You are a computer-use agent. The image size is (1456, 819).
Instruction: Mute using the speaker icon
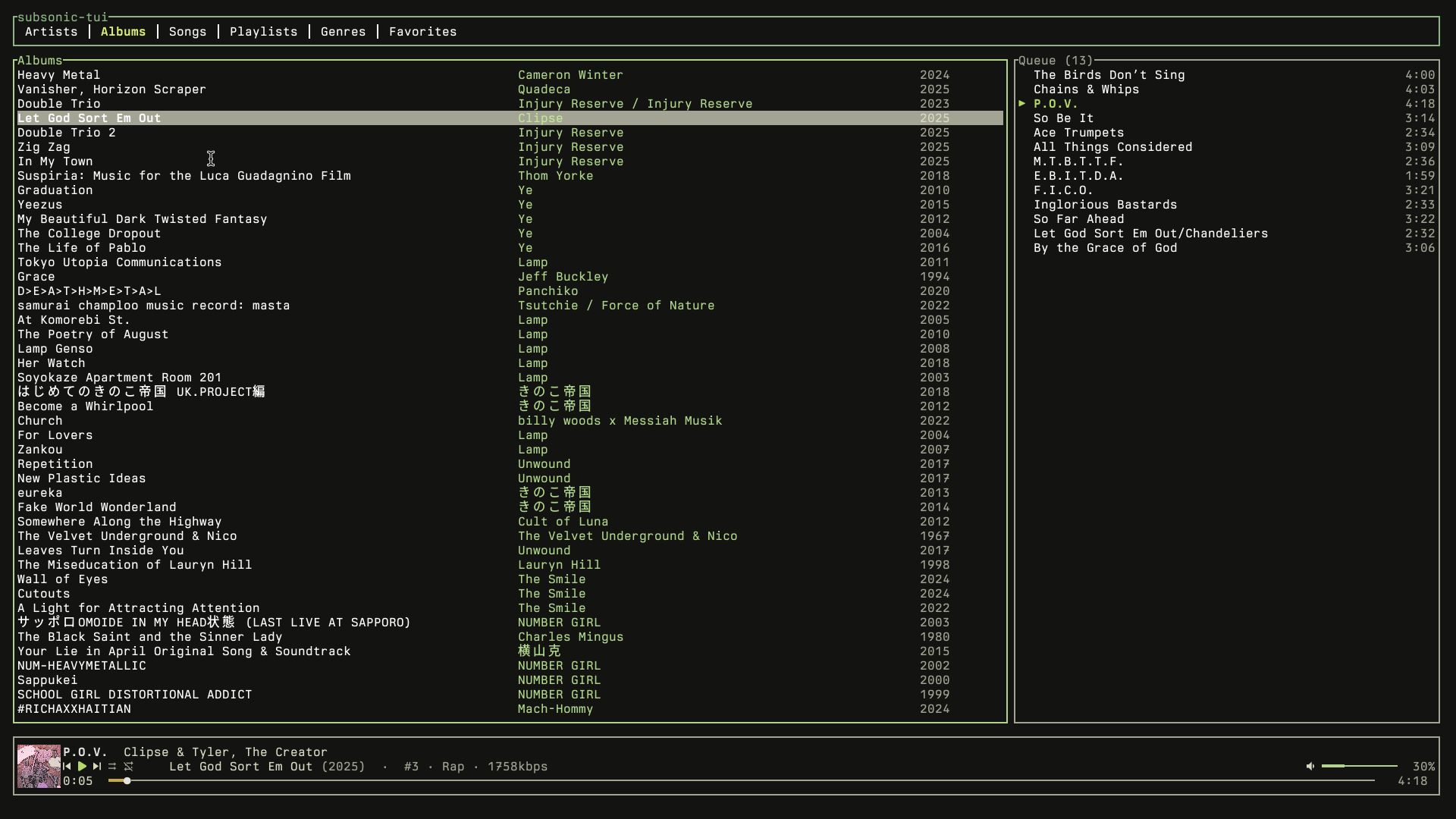click(x=1310, y=767)
